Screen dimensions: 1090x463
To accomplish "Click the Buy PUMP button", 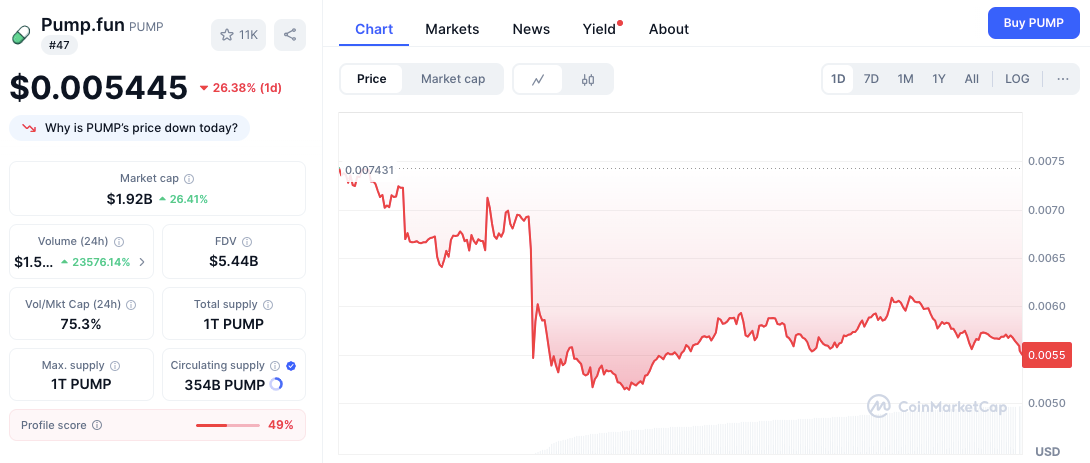I will click(x=1033, y=22).
